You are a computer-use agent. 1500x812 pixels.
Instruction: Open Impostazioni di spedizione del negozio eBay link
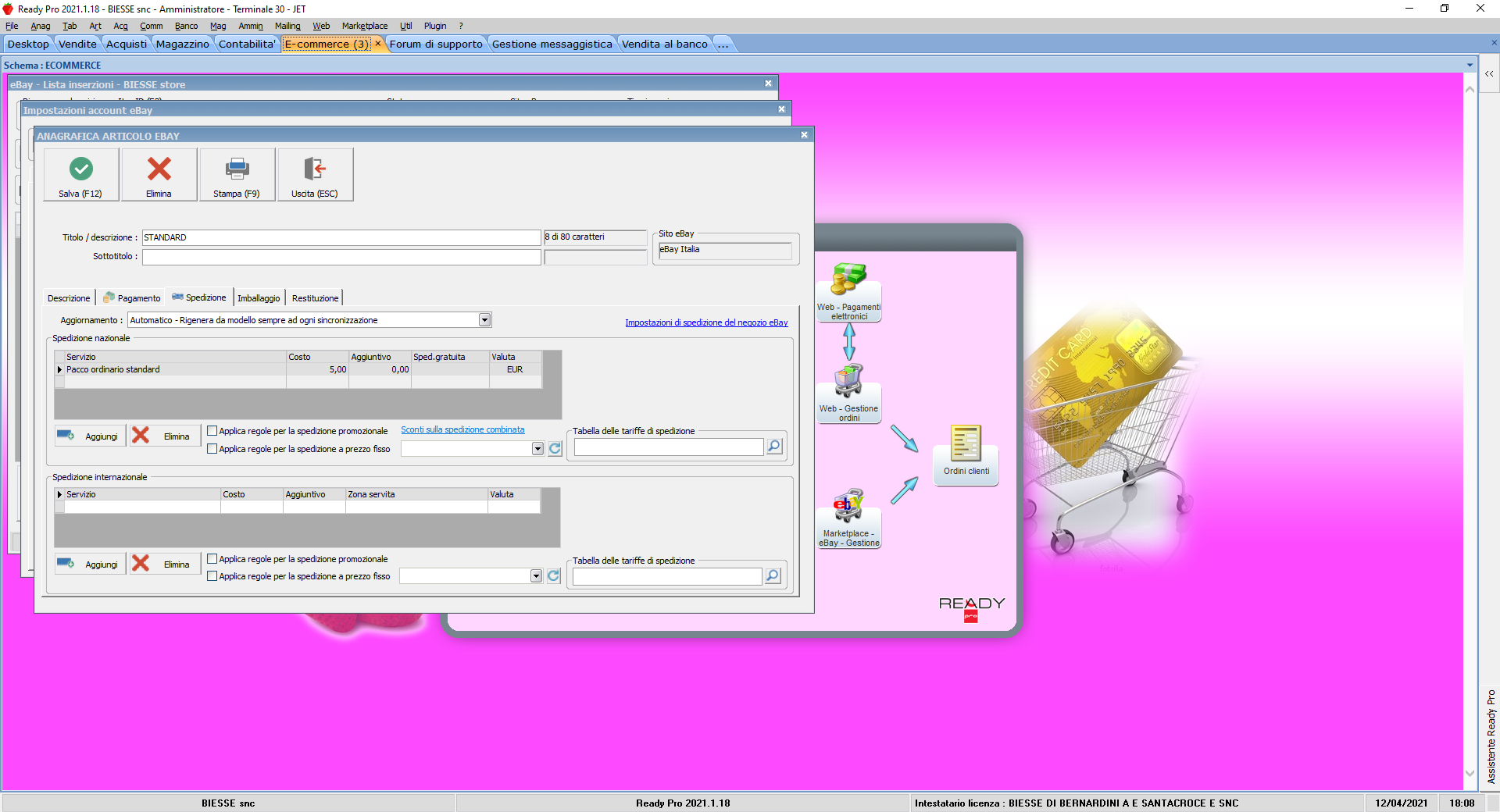(706, 322)
